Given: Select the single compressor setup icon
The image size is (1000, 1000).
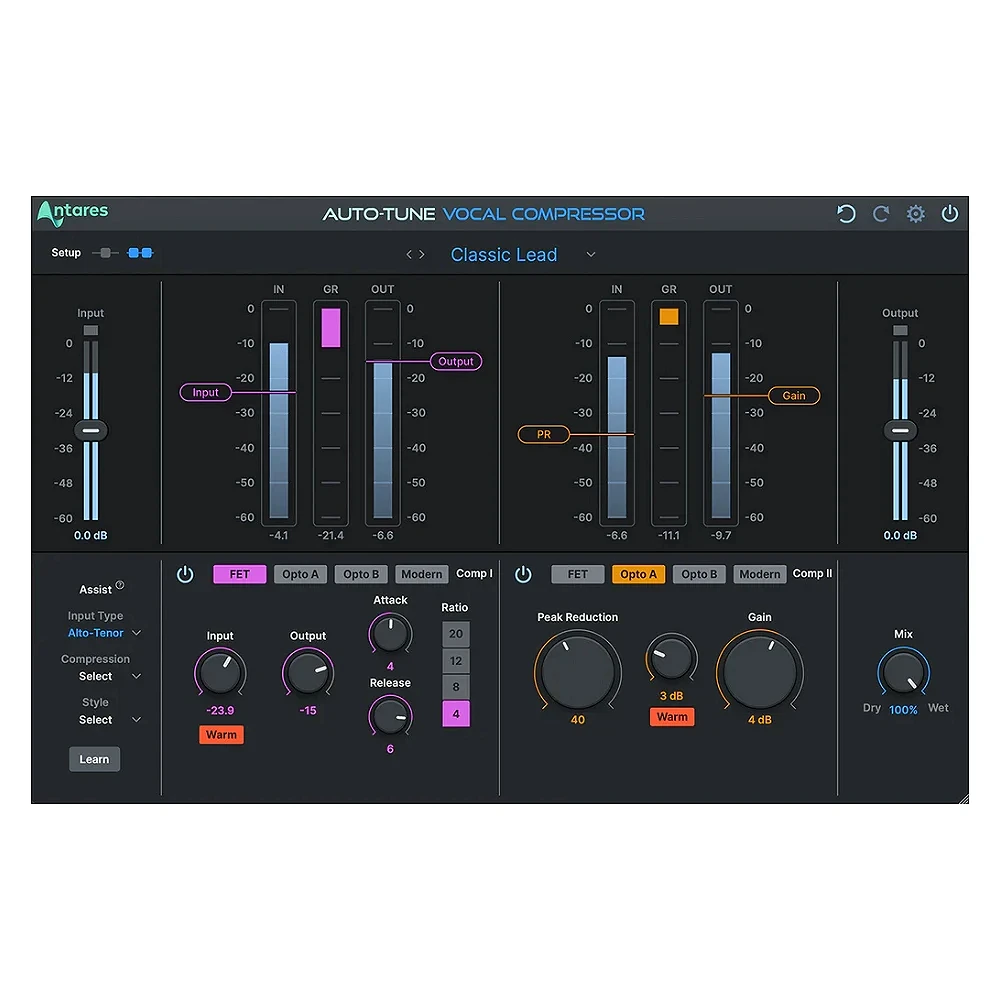Looking at the screenshot, I should pyautogui.click(x=105, y=253).
